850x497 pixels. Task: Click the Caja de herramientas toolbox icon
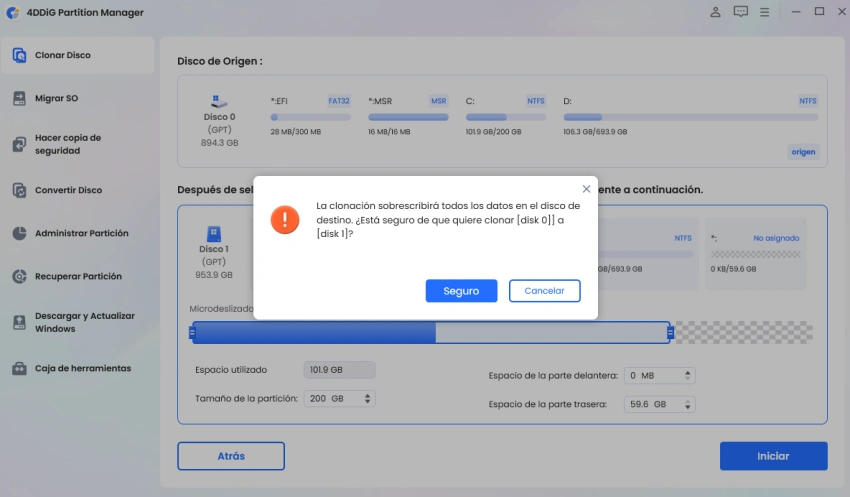pos(19,369)
